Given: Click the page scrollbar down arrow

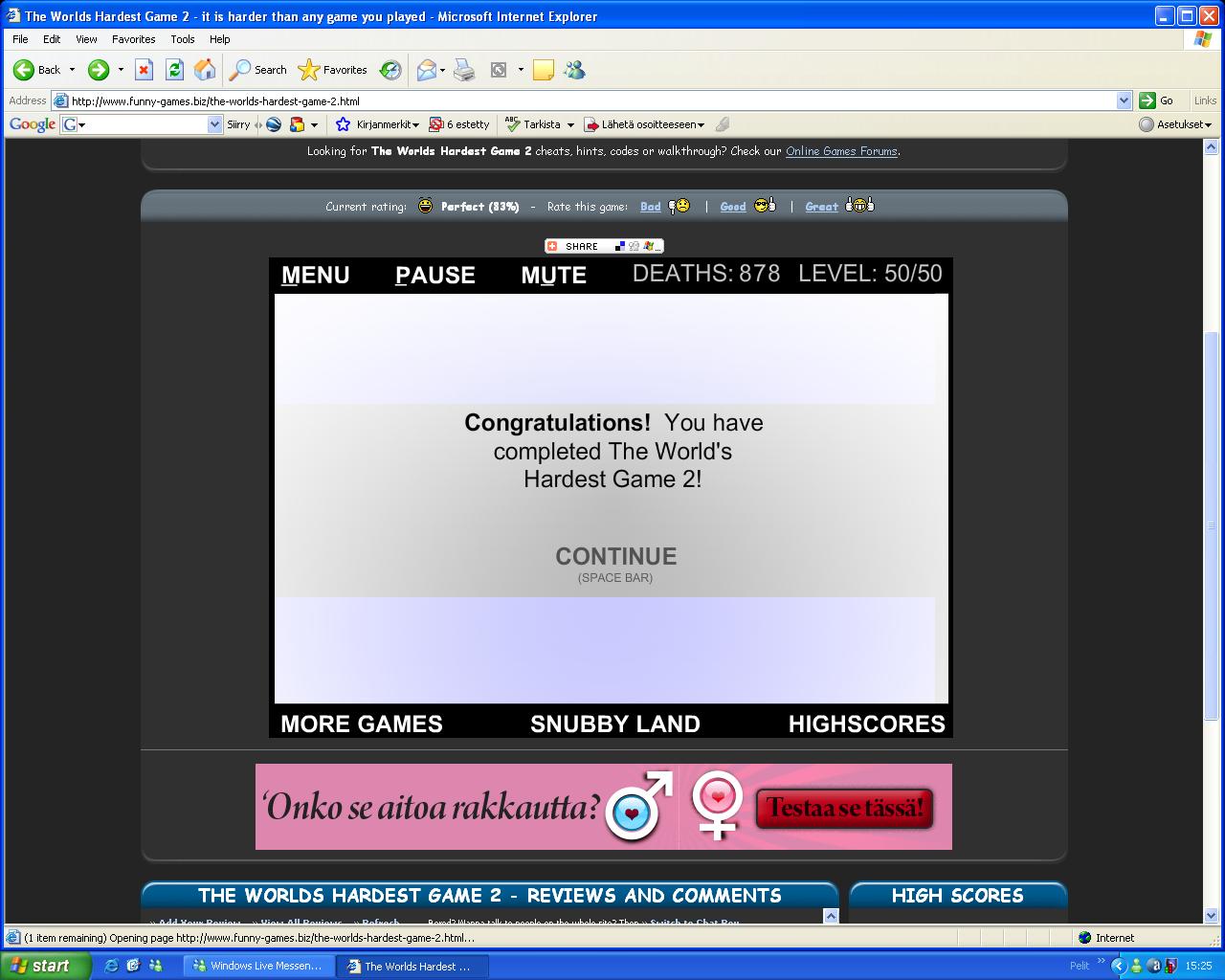Looking at the screenshot, I should pyautogui.click(x=1211, y=915).
